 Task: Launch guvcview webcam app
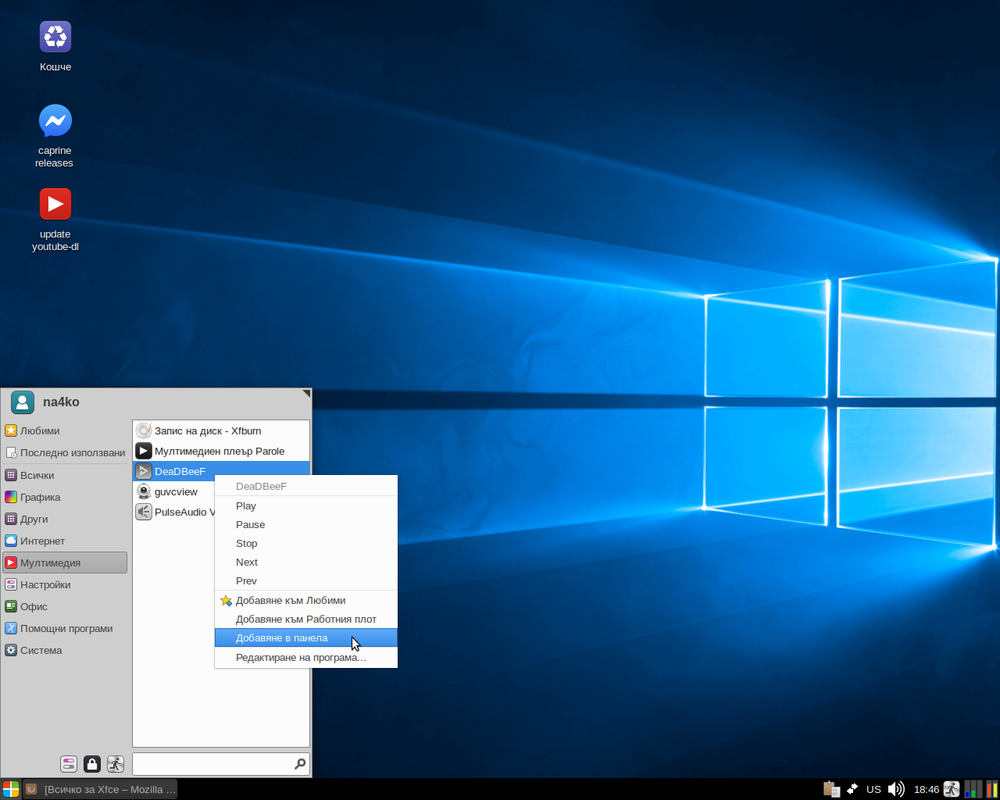[x=174, y=492]
